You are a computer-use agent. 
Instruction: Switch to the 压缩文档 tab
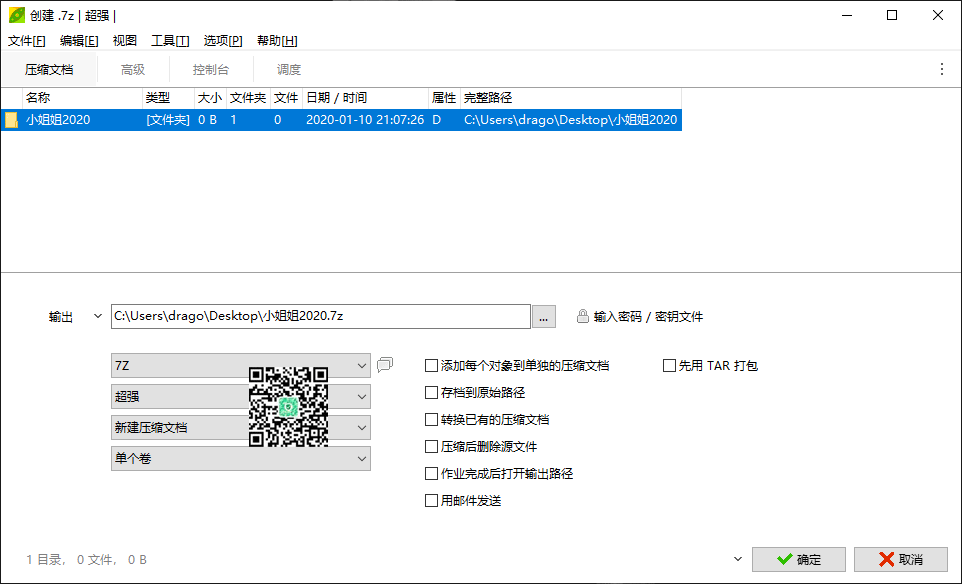point(49,69)
